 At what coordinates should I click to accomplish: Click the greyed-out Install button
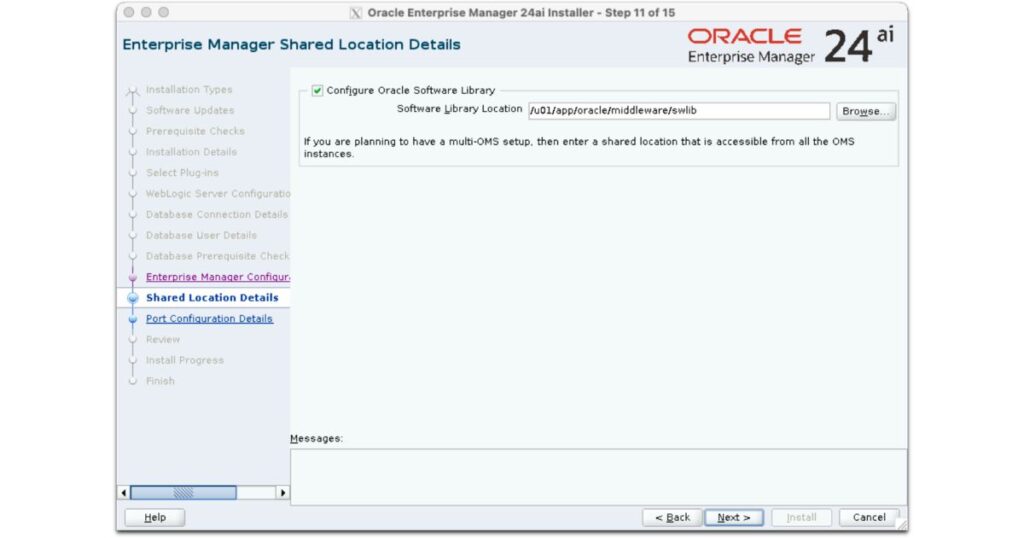point(801,517)
